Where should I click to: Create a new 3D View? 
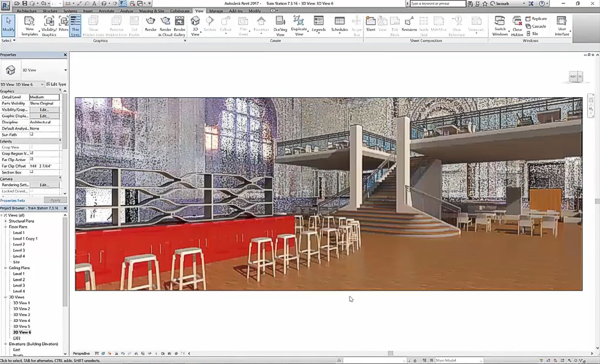pos(195,26)
